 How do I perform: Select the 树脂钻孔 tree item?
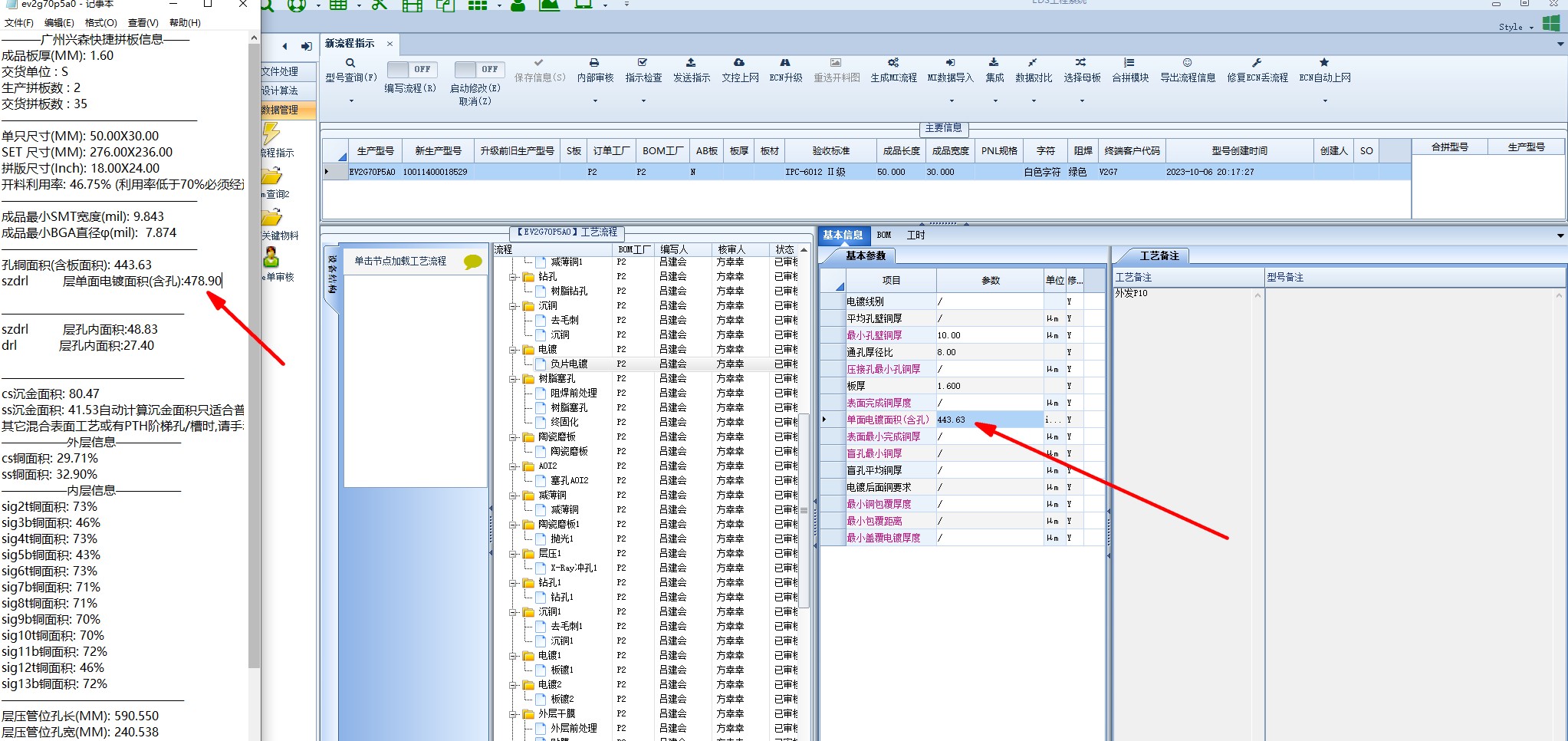tap(569, 291)
